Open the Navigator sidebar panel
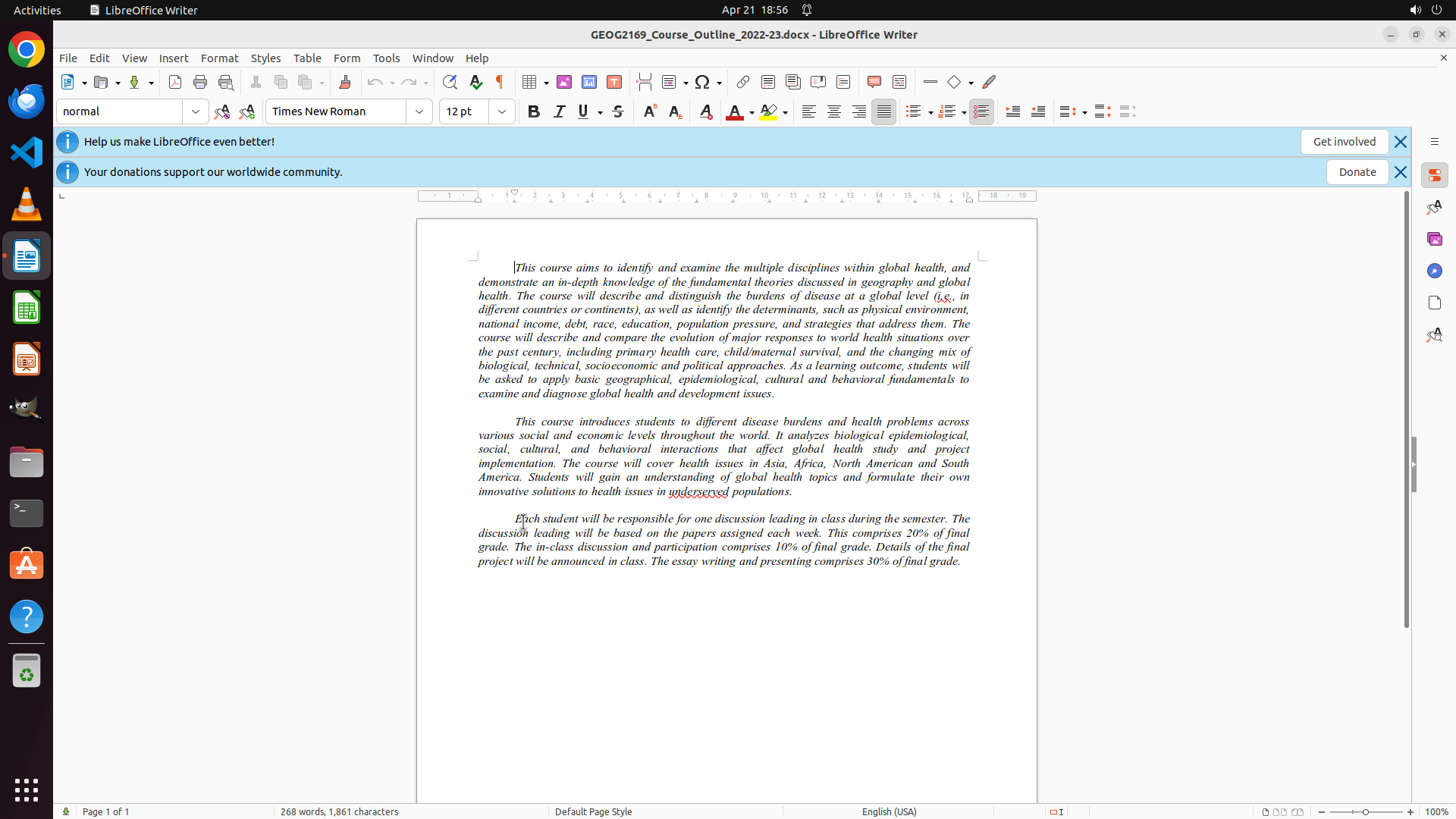1456x819 pixels. pyautogui.click(x=1434, y=271)
